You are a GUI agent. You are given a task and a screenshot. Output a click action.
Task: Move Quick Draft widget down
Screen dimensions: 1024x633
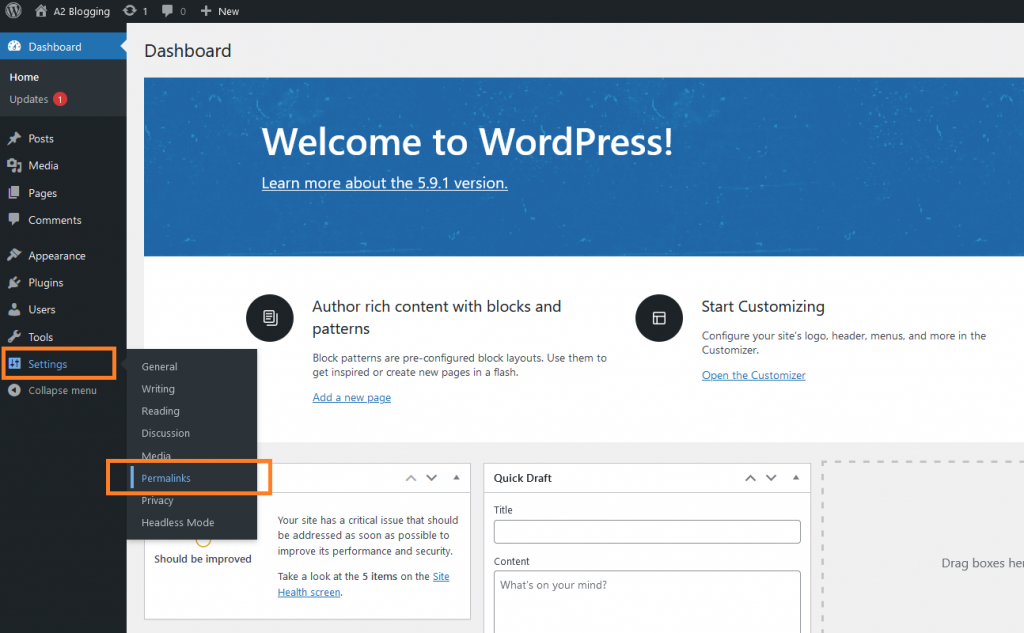(771, 478)
